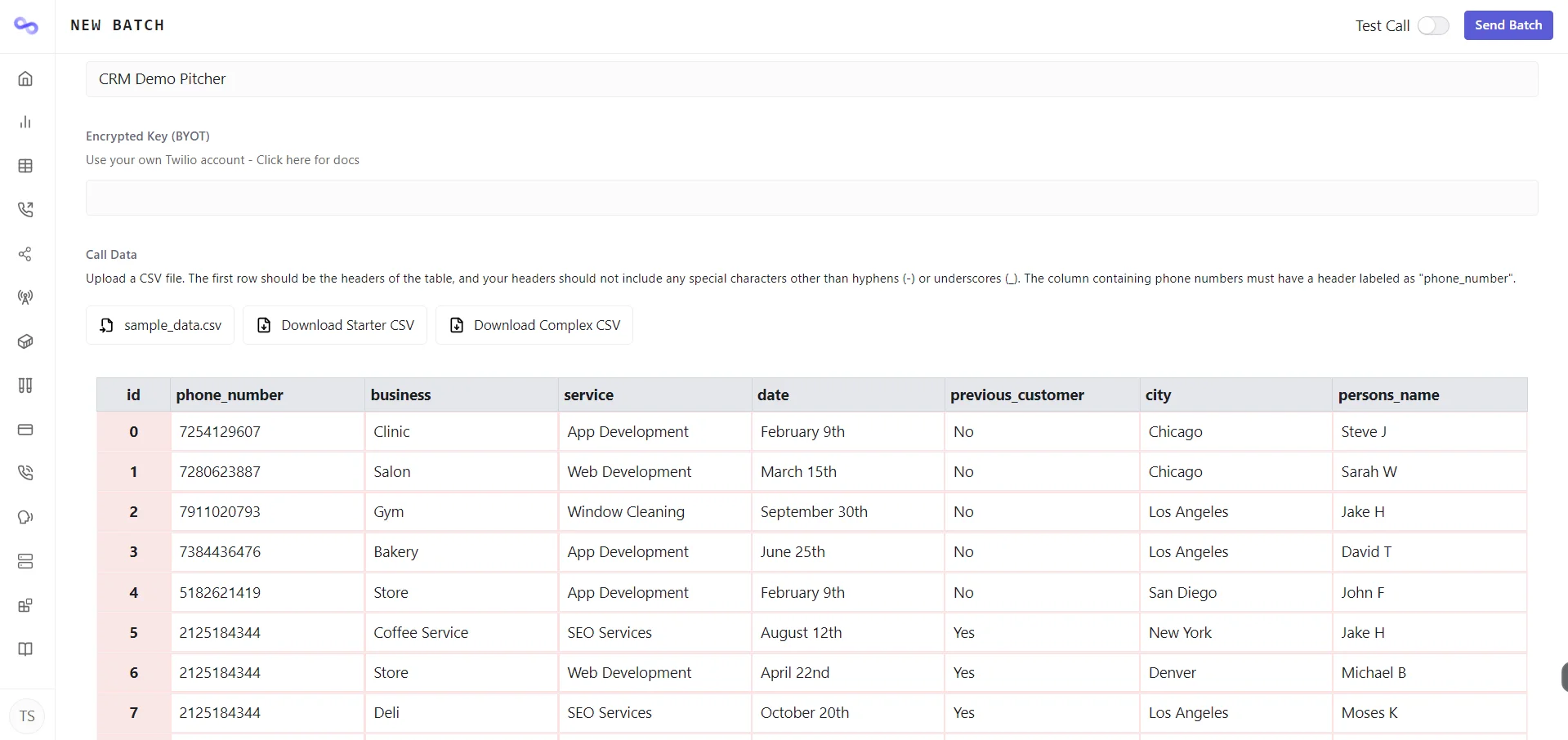This screenshot has height=740, width=1568.
Task: Click the Moses K name cell
Action: click(x=1430, y=713)
